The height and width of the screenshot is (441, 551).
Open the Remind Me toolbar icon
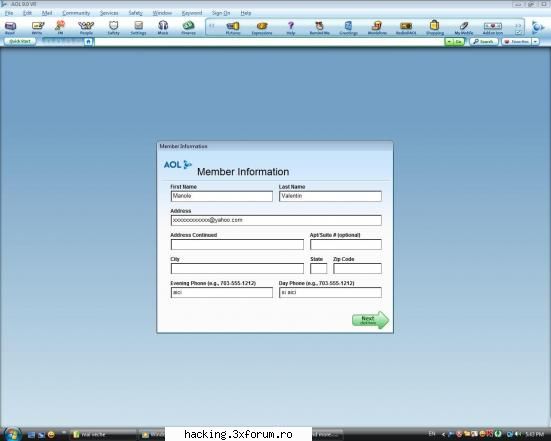[x=319, y=28]
